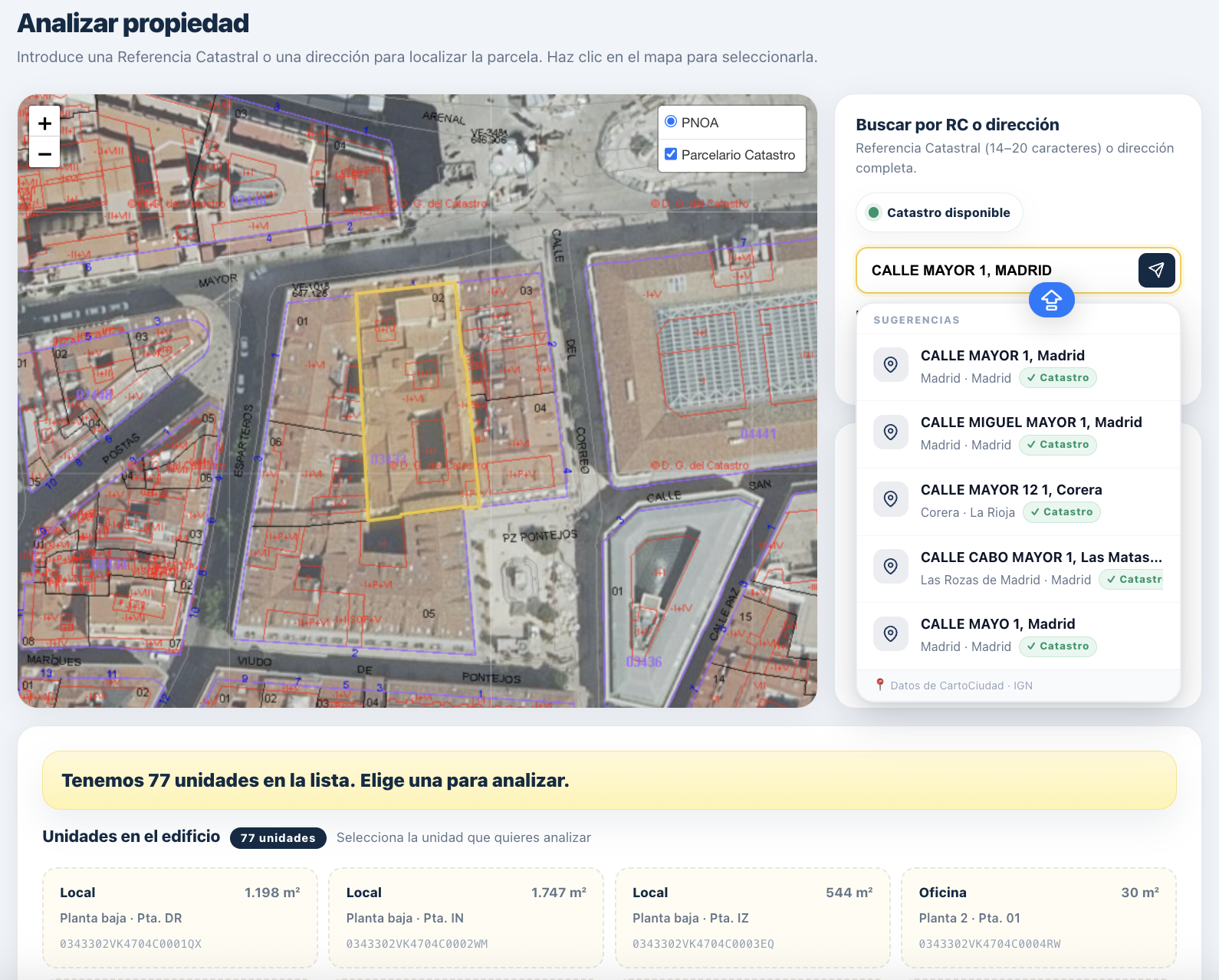Click the 77 unidades count badge
The image size is (1219, 980).
pyautogui.click(x=278, y=838)
